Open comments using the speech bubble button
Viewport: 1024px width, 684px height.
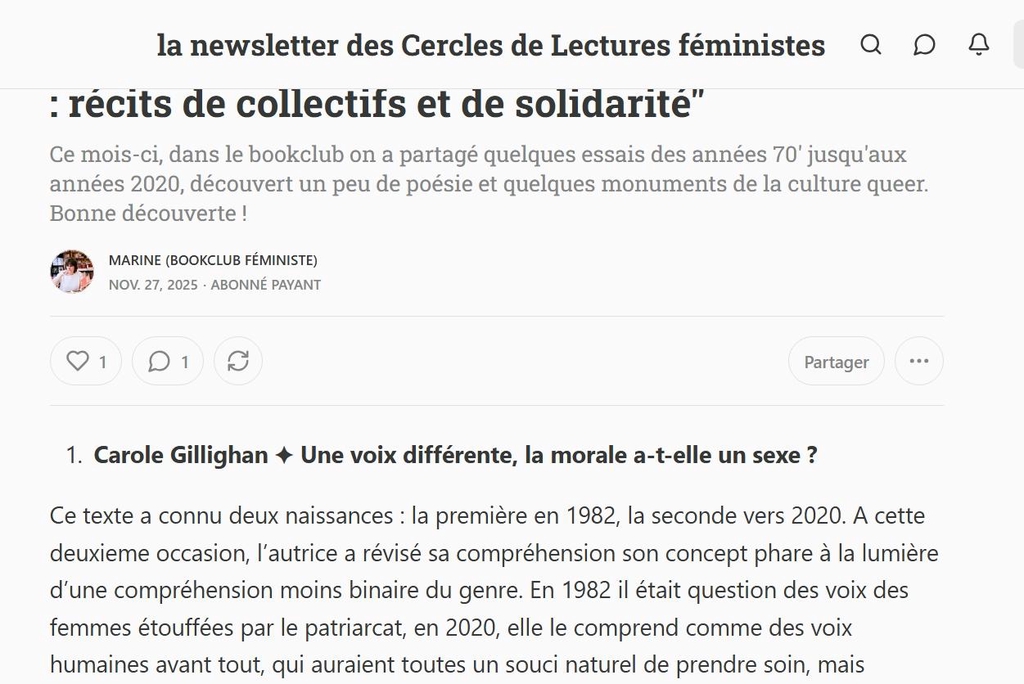coord(168,362)
